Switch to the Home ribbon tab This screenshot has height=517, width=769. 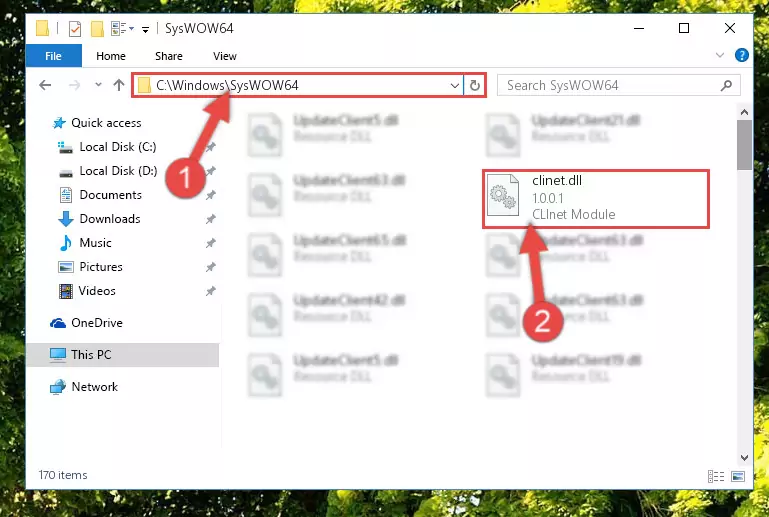coord(111,56)
